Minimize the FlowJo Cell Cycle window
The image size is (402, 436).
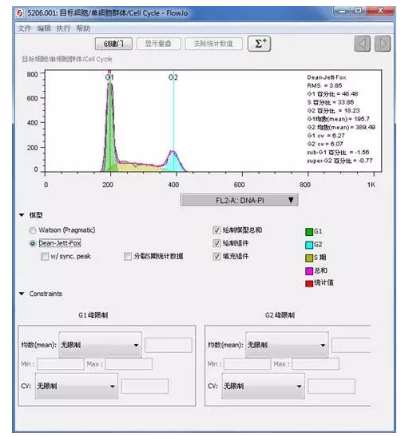click(x=341, y=11)
